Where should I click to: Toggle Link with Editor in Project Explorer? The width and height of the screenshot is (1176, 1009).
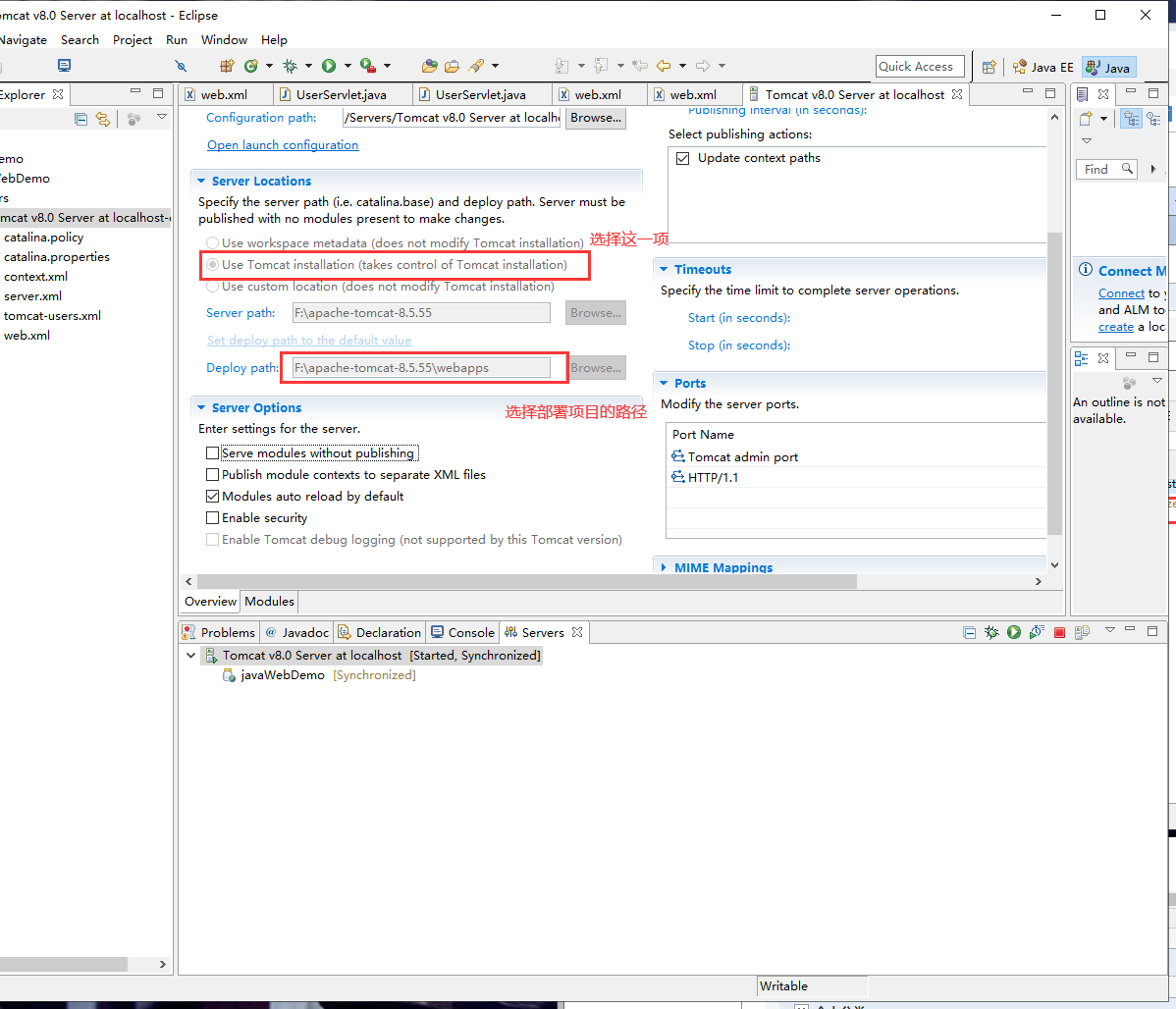tap(102, 119)
